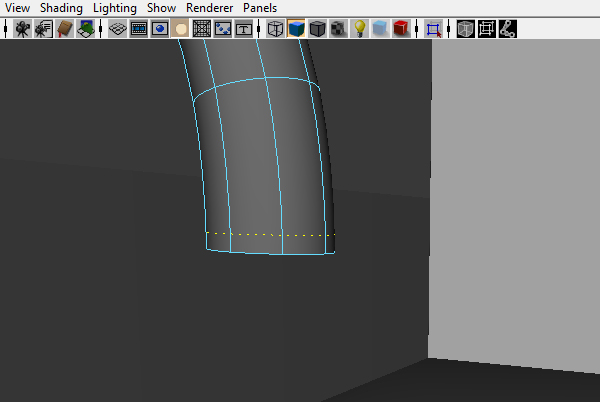This screenshot has height=402, width=600.
Task: Toggle the Resolution Gate icon
Action: click(160, 29)
